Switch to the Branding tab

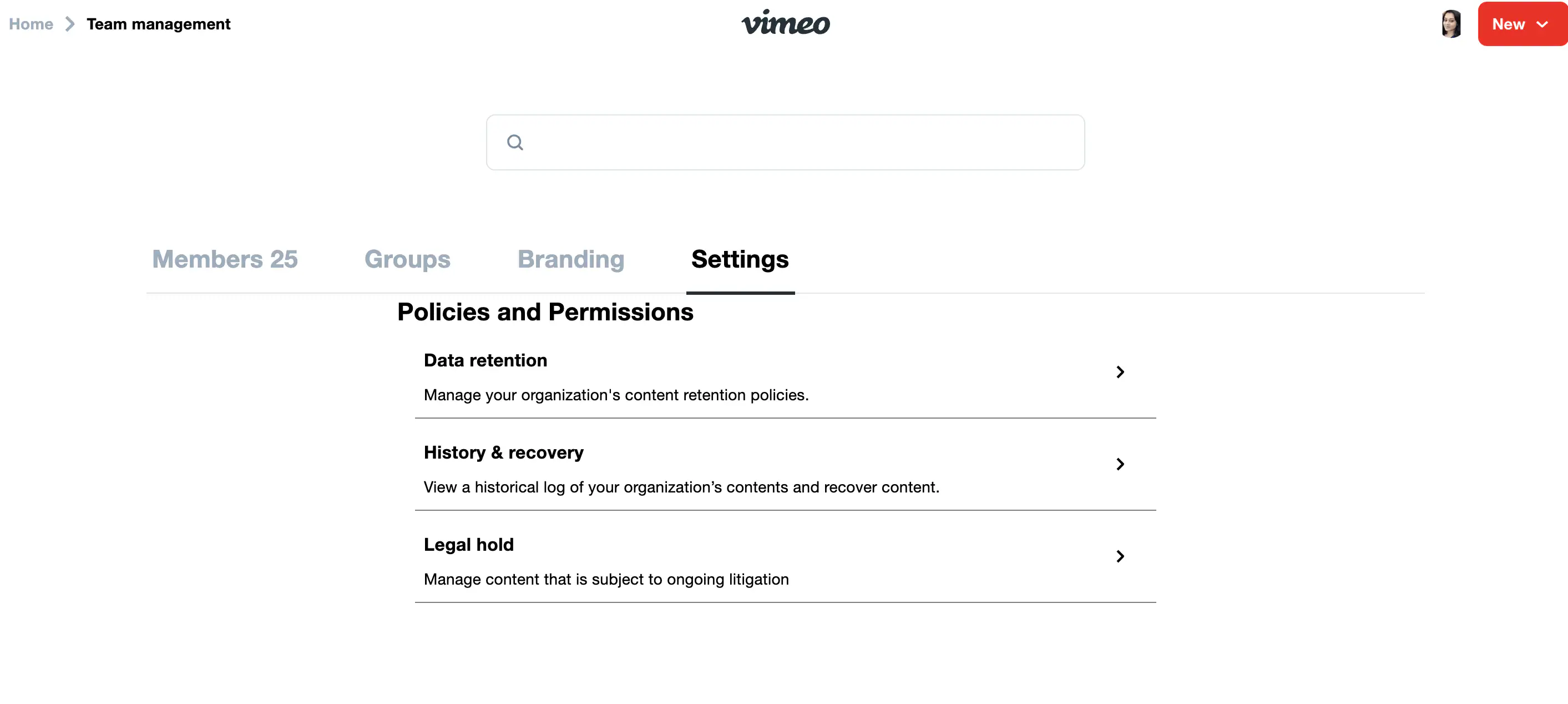coord(571,259)
